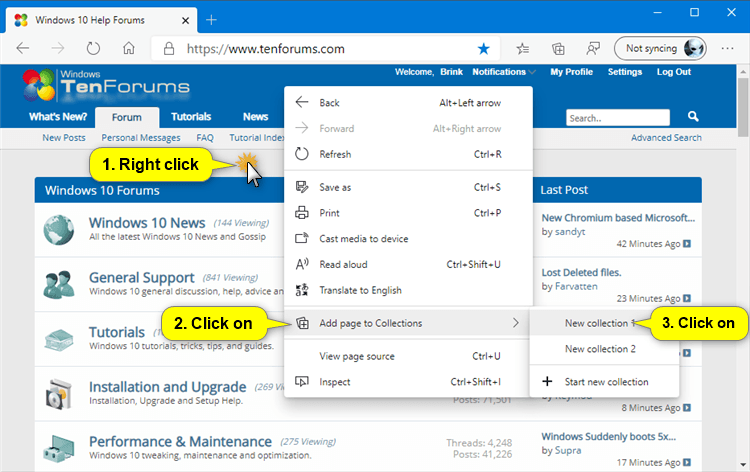This screenshot has height=472, width=750.
Task: Close the Windows 10 Help Forums tab
Action: (x=186, y=21)
